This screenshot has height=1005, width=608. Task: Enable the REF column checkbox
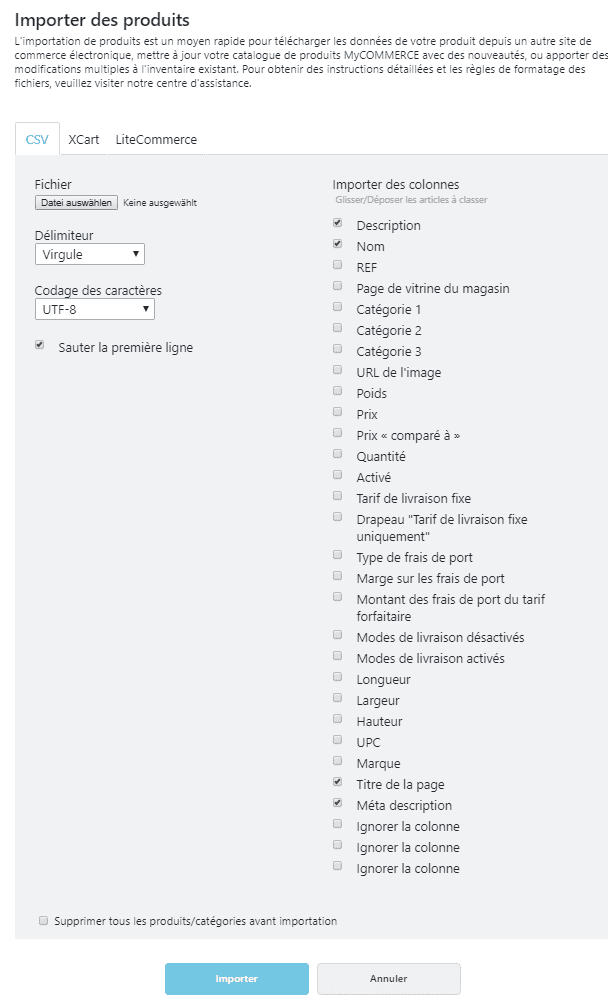[338, 265]
